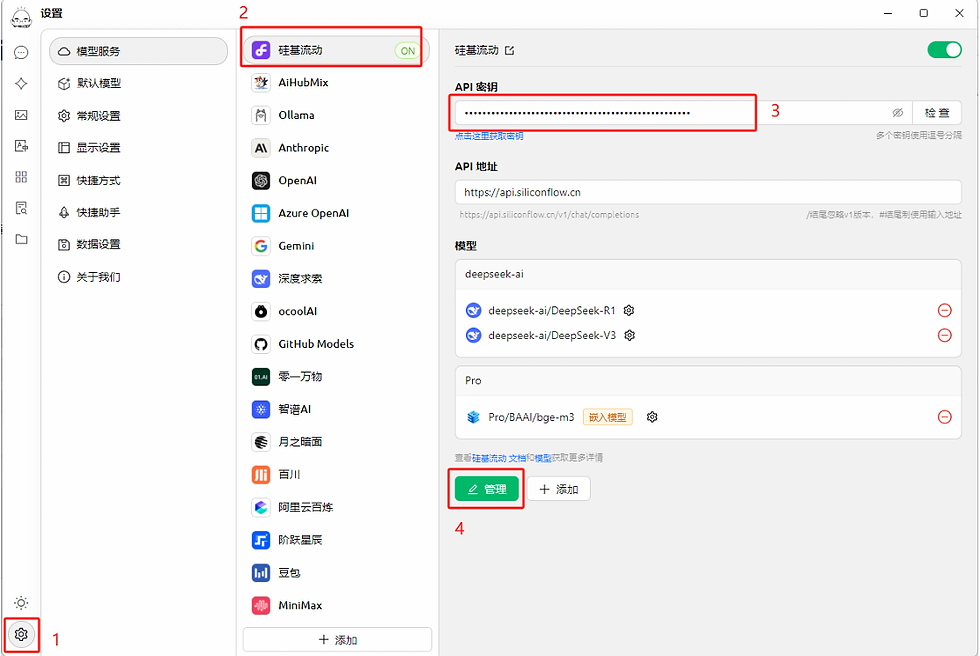Select the Ollama provider
Screen dimensions: 980x656
[337, 115]
